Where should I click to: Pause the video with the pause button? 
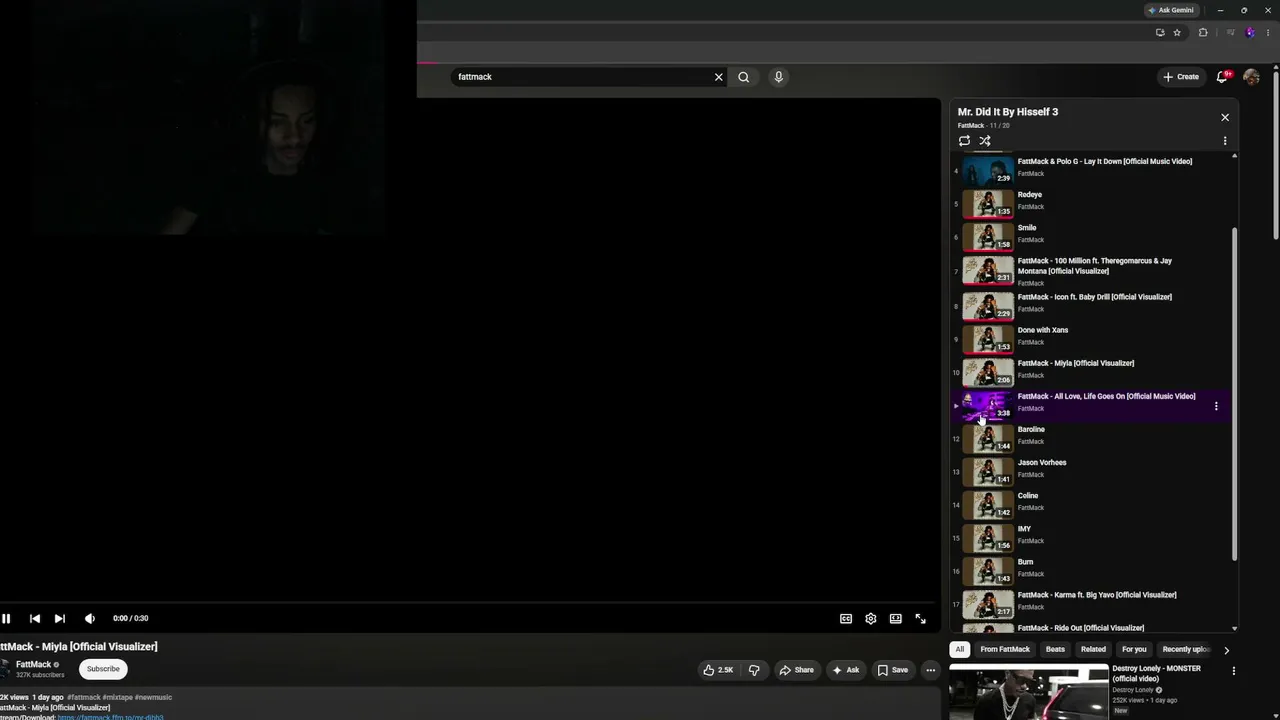tap(6, 619)
